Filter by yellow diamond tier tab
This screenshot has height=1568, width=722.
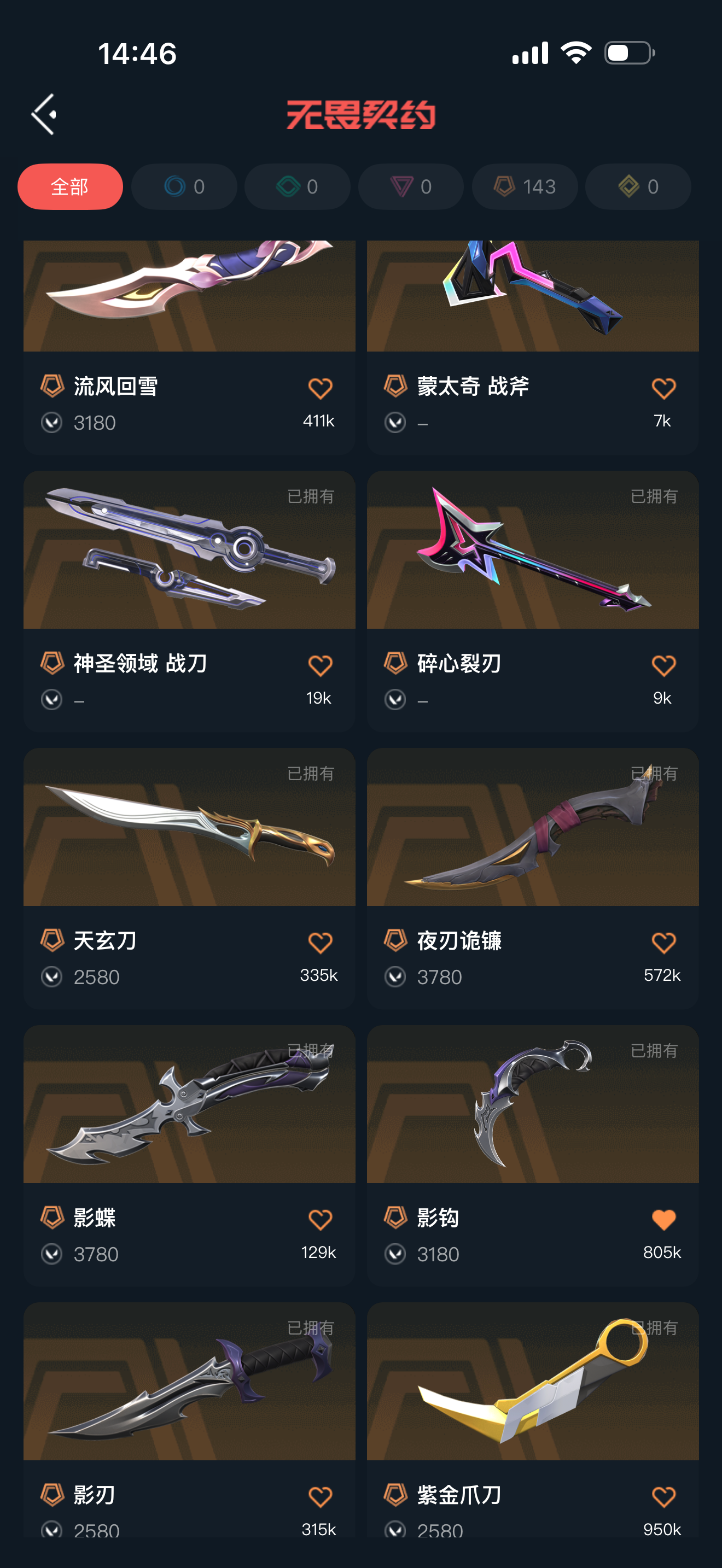coord(638,186)
